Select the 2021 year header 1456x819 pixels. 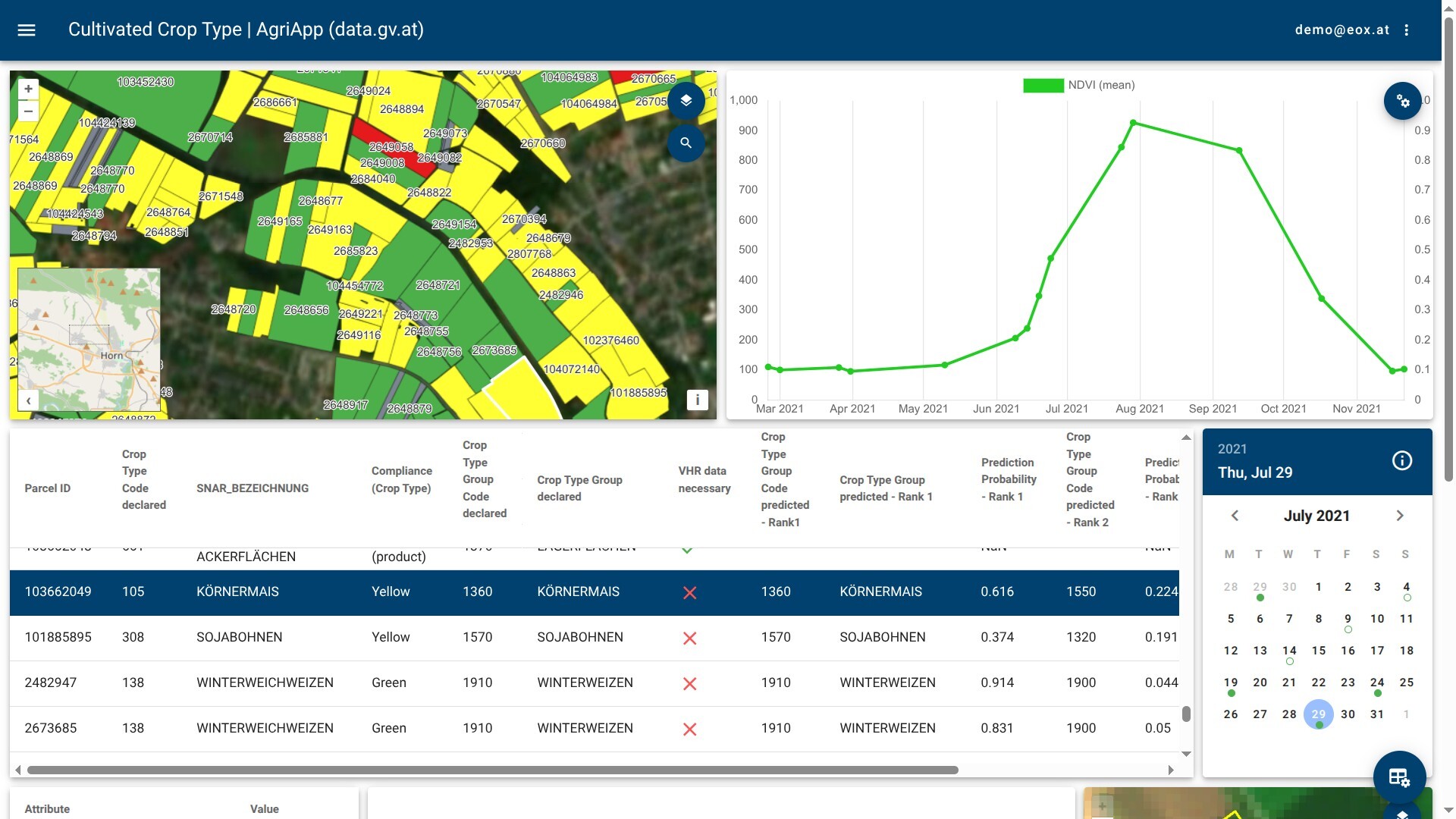pyautogui.click(x=1232, y=449)
